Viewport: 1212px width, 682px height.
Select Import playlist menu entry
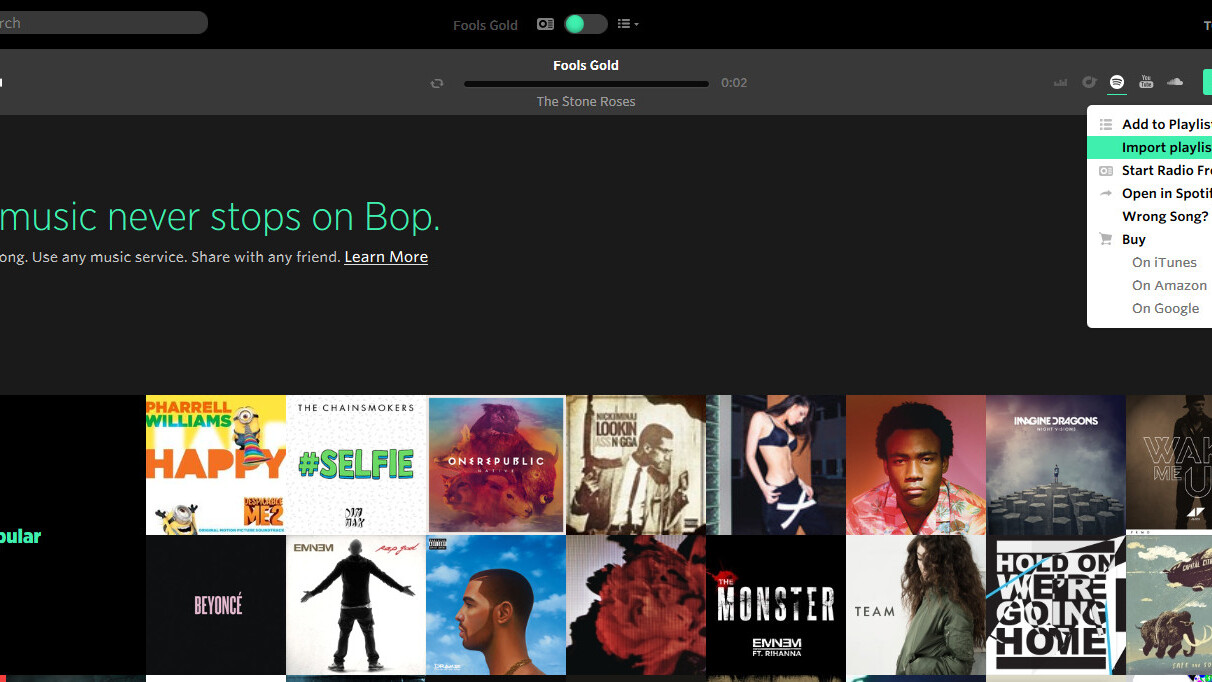(x=1149, y=147)
